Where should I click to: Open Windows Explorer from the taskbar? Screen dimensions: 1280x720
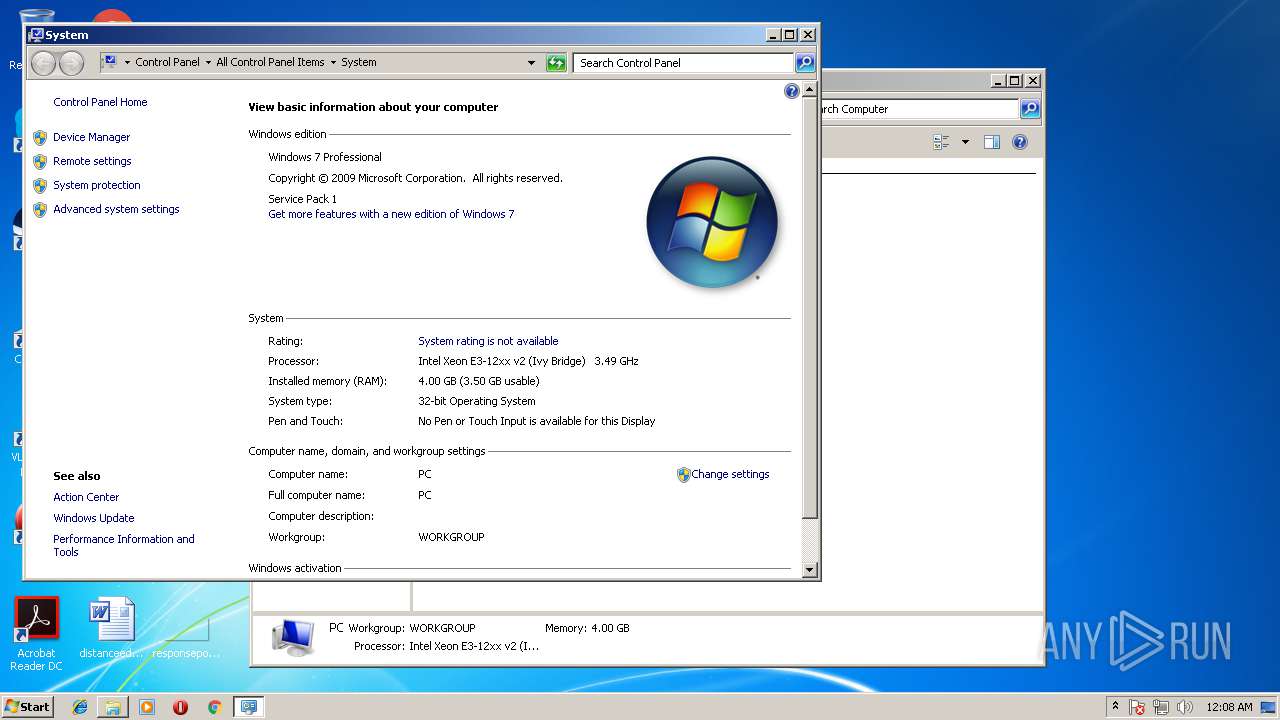[113, 707]
